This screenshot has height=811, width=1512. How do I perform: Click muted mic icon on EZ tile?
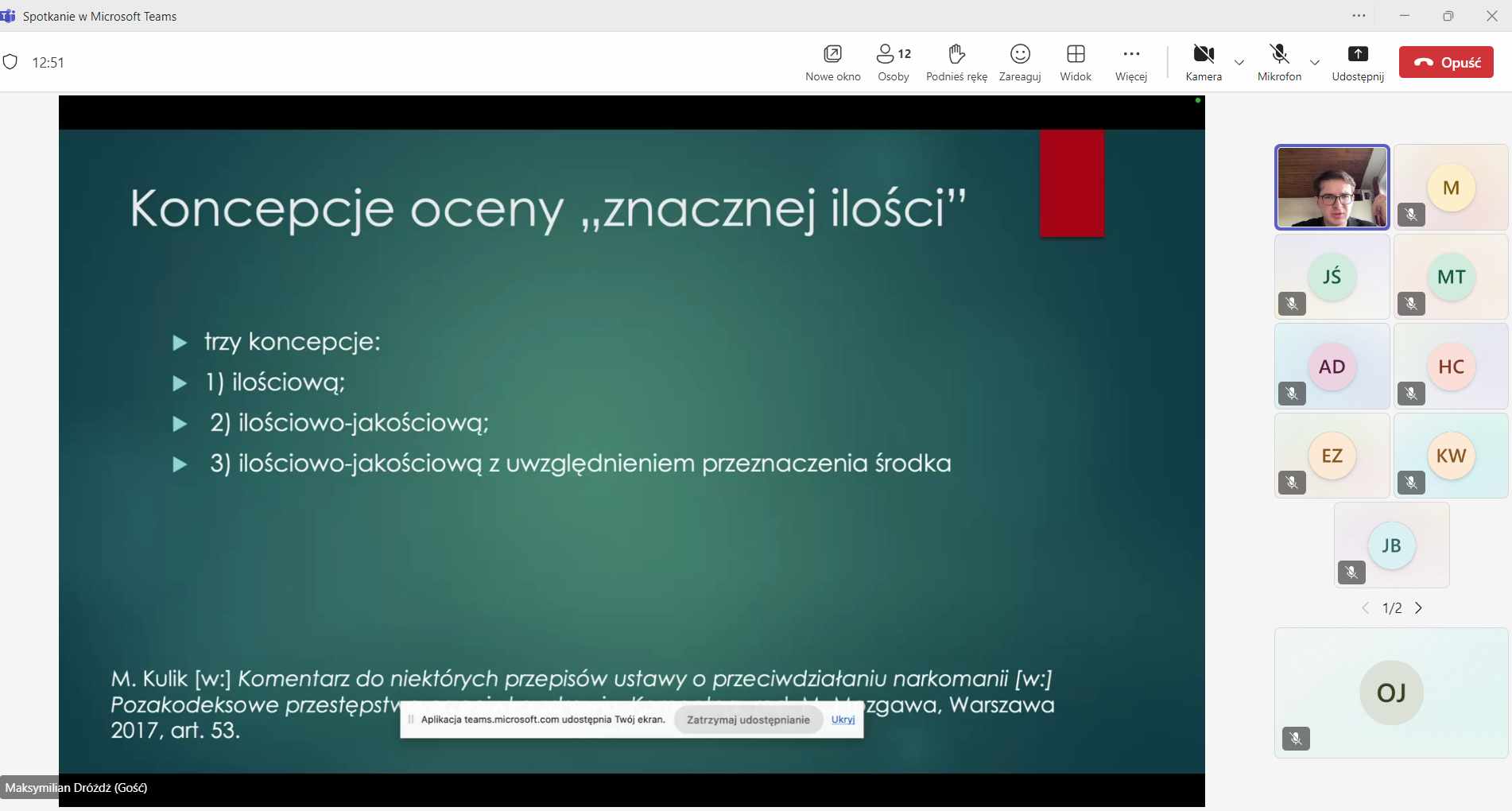[1292, 483]
